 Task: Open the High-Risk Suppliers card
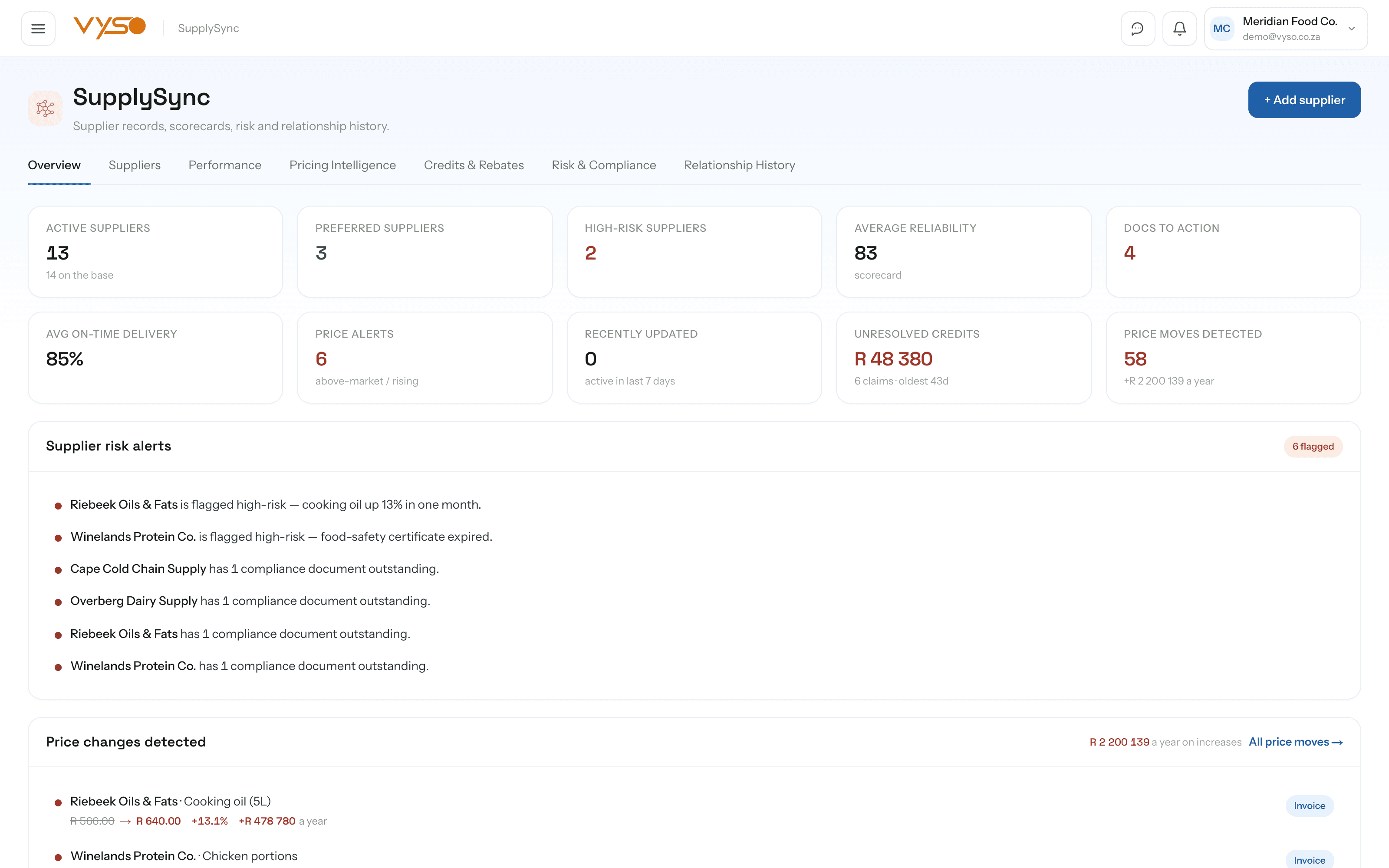pos(694,251)
